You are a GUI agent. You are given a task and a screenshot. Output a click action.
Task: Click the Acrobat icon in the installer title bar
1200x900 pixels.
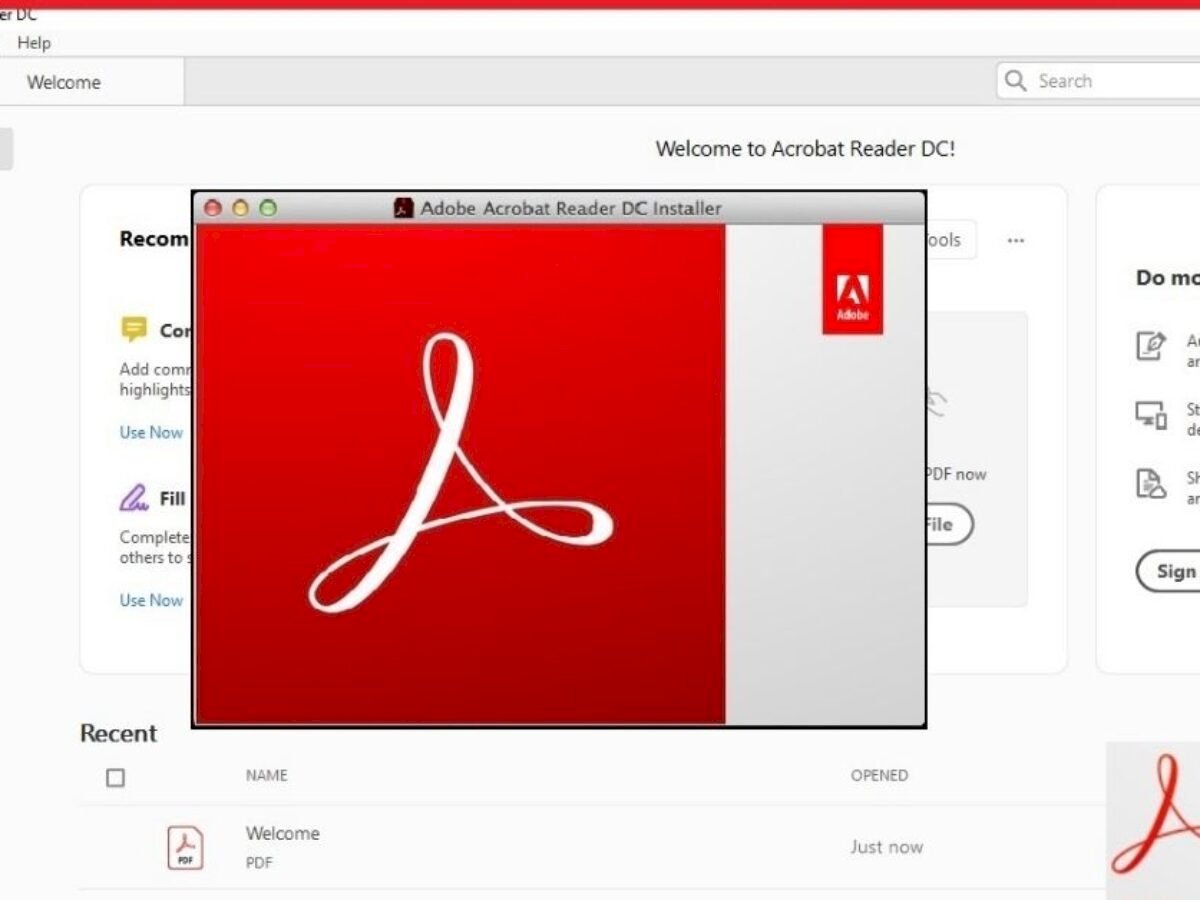click(404, 208)
